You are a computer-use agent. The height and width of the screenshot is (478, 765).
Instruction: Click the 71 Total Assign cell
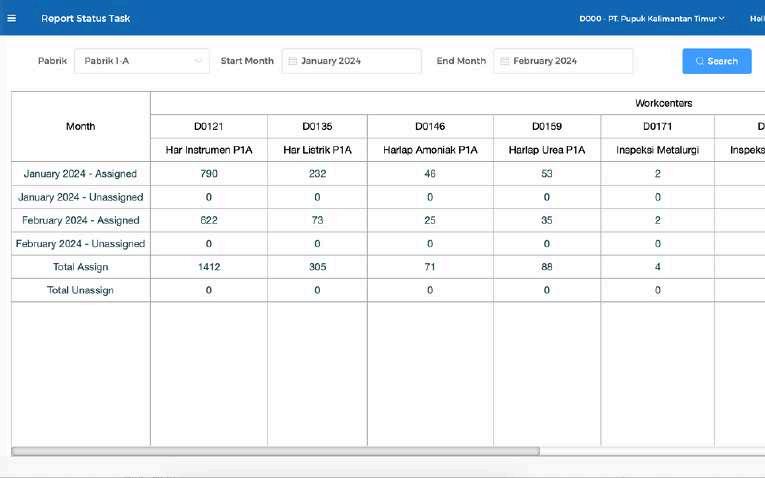[x=430, y=267]
